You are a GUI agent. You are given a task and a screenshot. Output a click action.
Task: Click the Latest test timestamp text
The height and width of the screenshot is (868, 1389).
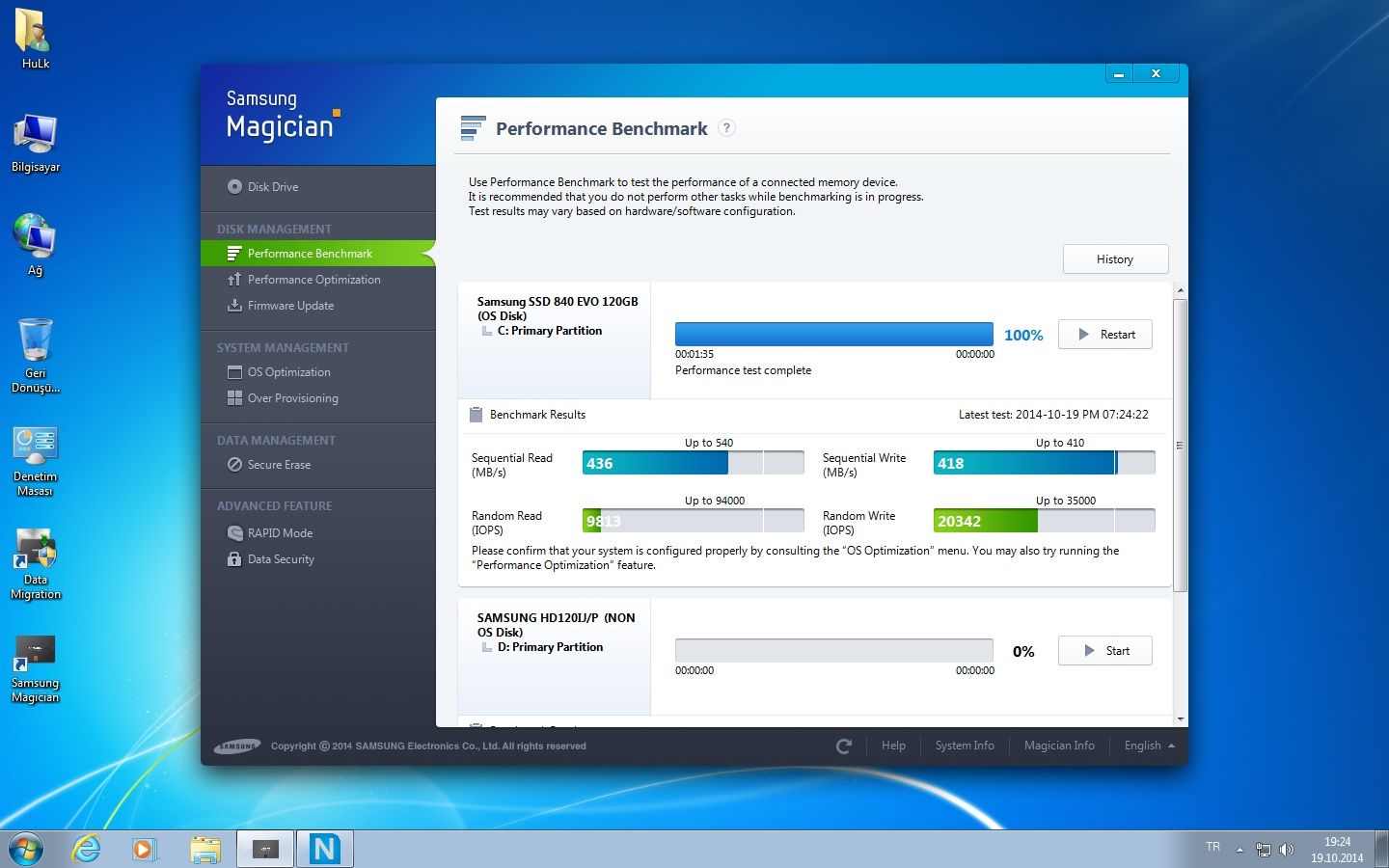coord(1053,415)
